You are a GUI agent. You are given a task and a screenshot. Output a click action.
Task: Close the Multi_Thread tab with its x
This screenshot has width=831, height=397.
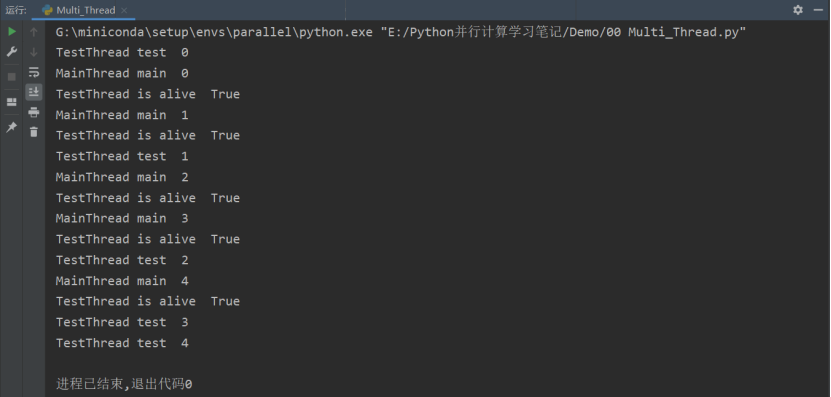(124, 10)
